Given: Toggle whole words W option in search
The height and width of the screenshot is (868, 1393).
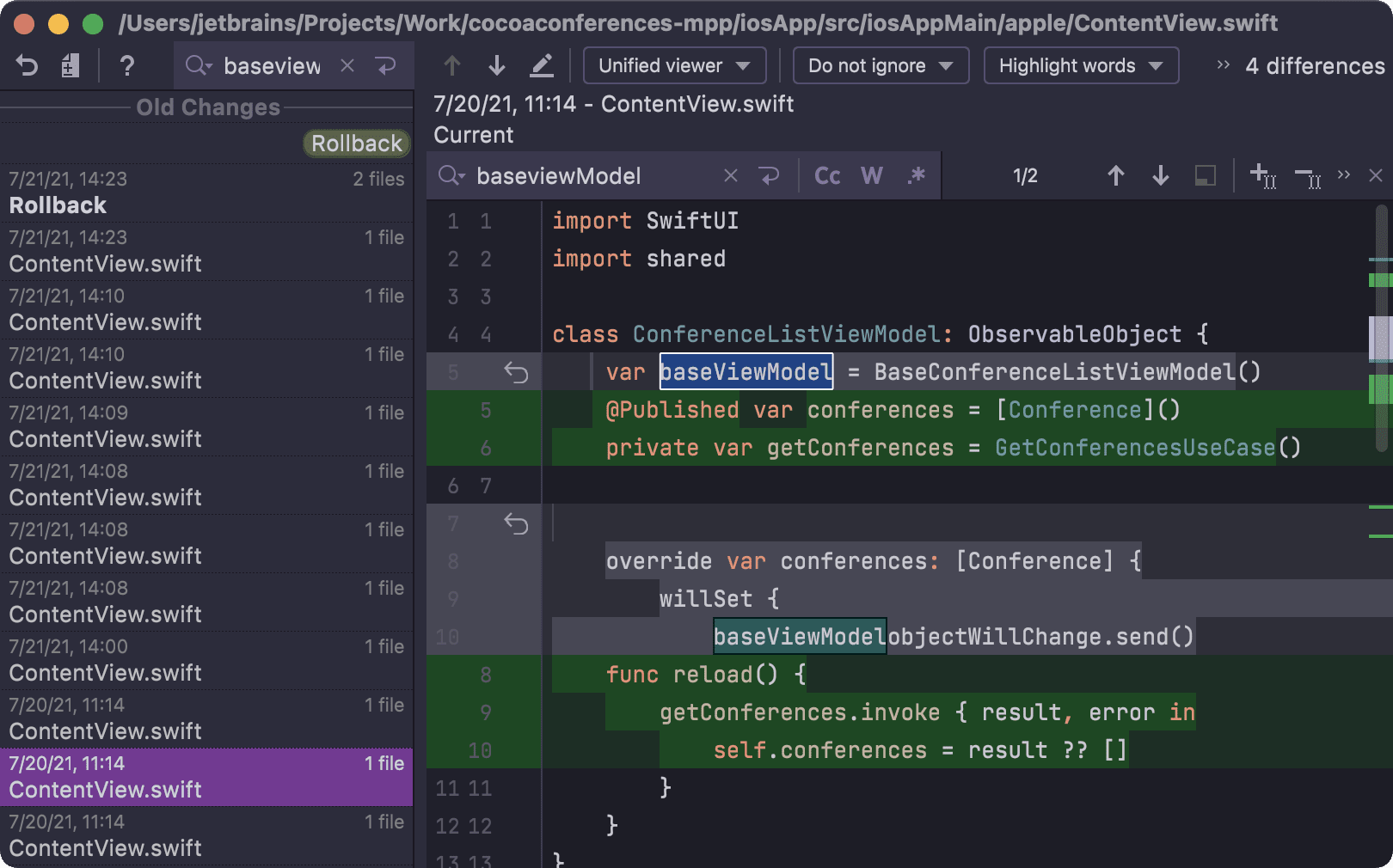Looking at the screenshot, I should 871,175.
